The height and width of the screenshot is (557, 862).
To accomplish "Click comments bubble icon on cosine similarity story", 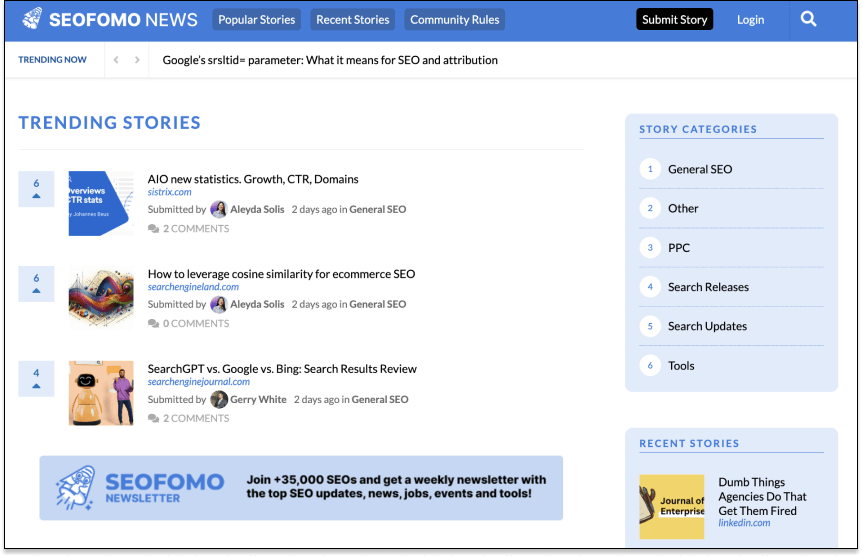I will (153, 324).
